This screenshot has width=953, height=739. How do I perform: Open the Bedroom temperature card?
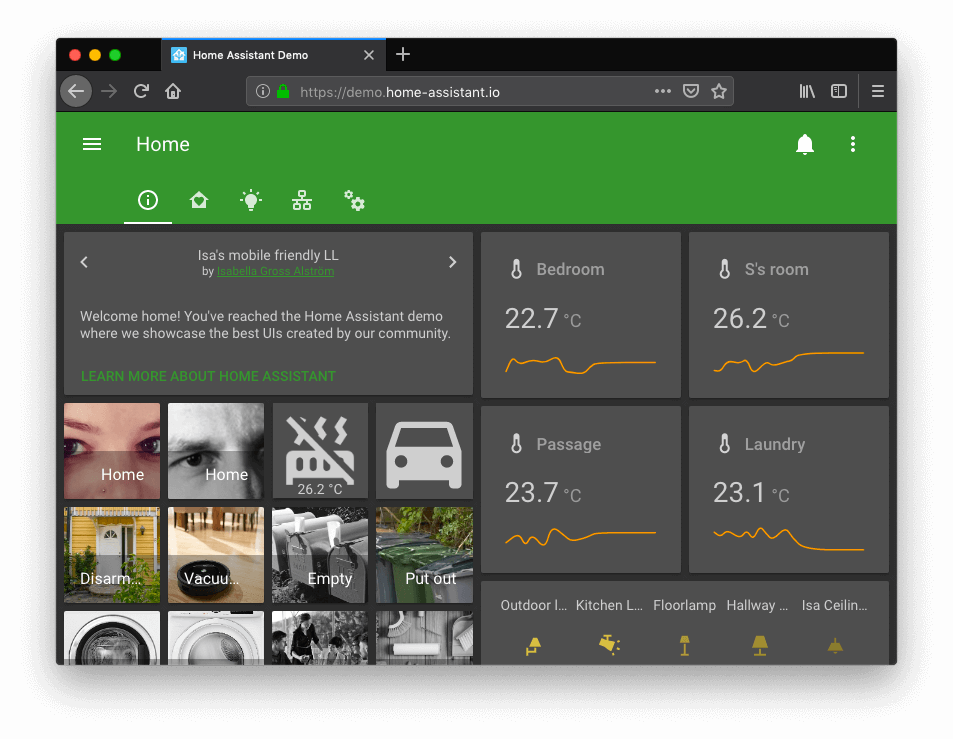pyautogui.click(x=580, y=315)
